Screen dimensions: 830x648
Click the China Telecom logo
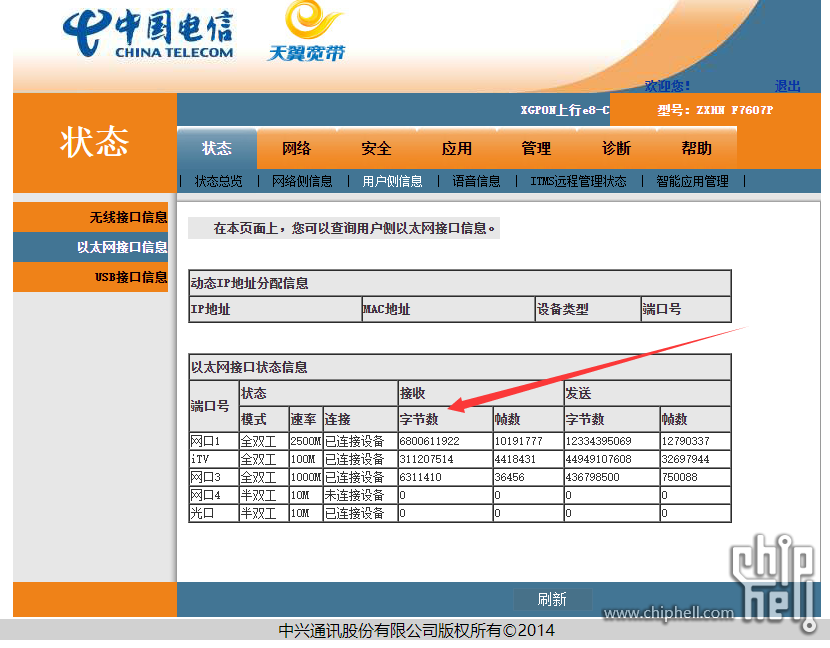point(148,34)
